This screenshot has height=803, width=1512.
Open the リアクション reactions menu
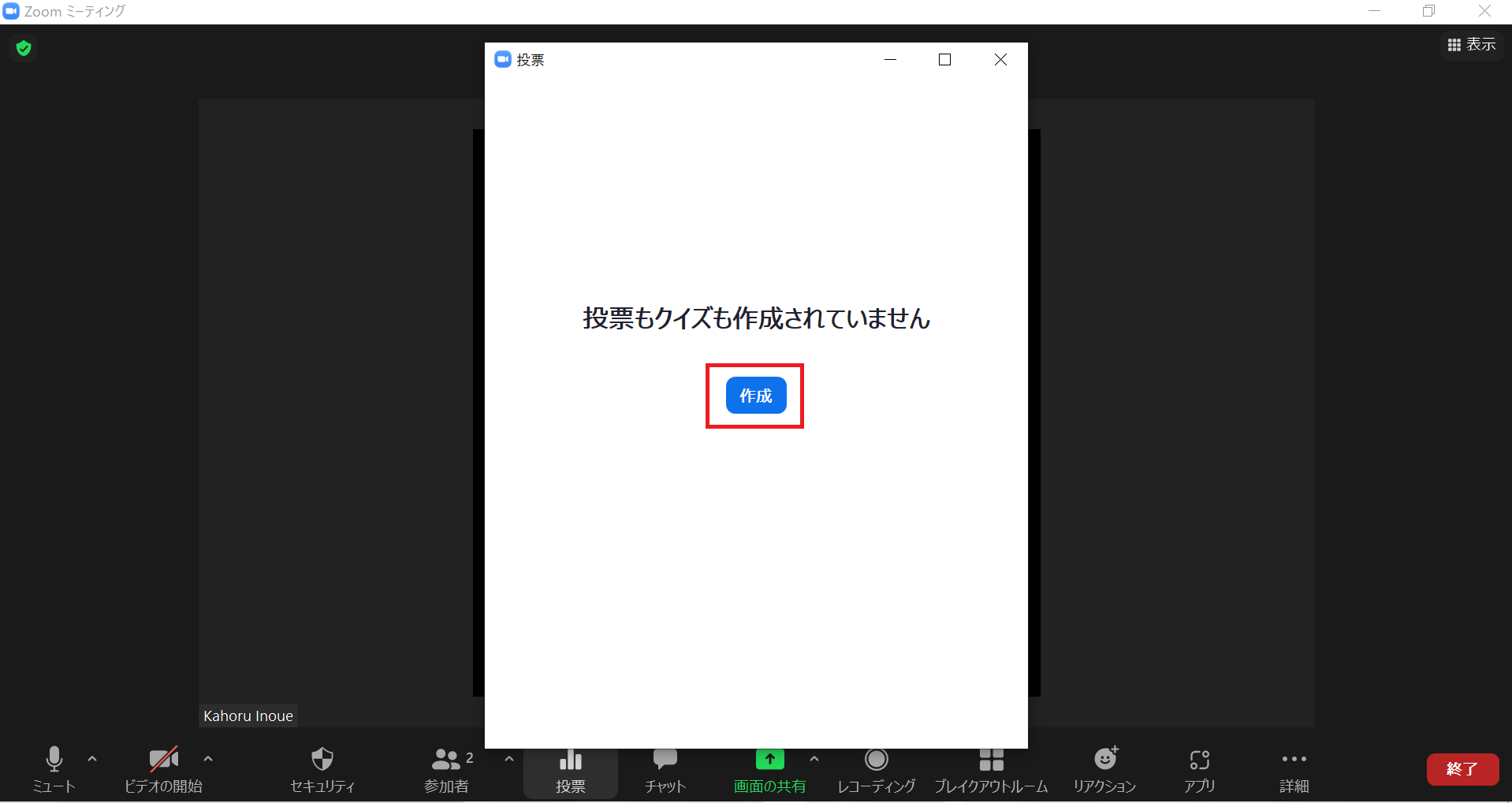coord(1104,768)
